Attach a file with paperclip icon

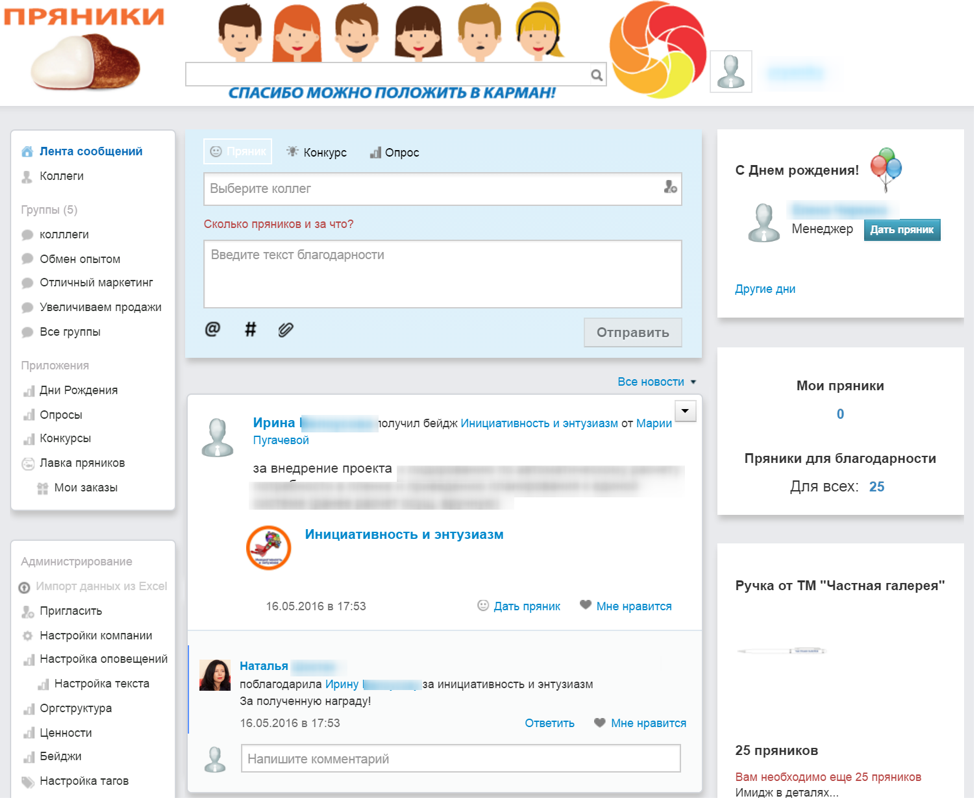click(x=286, y=329)
